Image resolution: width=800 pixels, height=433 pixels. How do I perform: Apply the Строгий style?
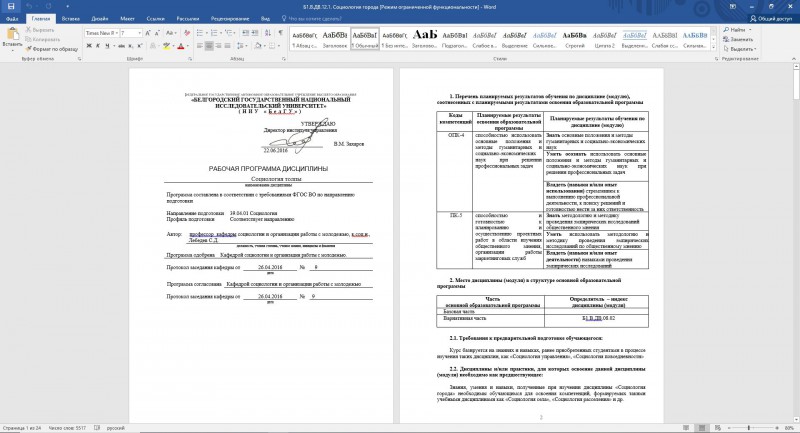pos(574,39)
